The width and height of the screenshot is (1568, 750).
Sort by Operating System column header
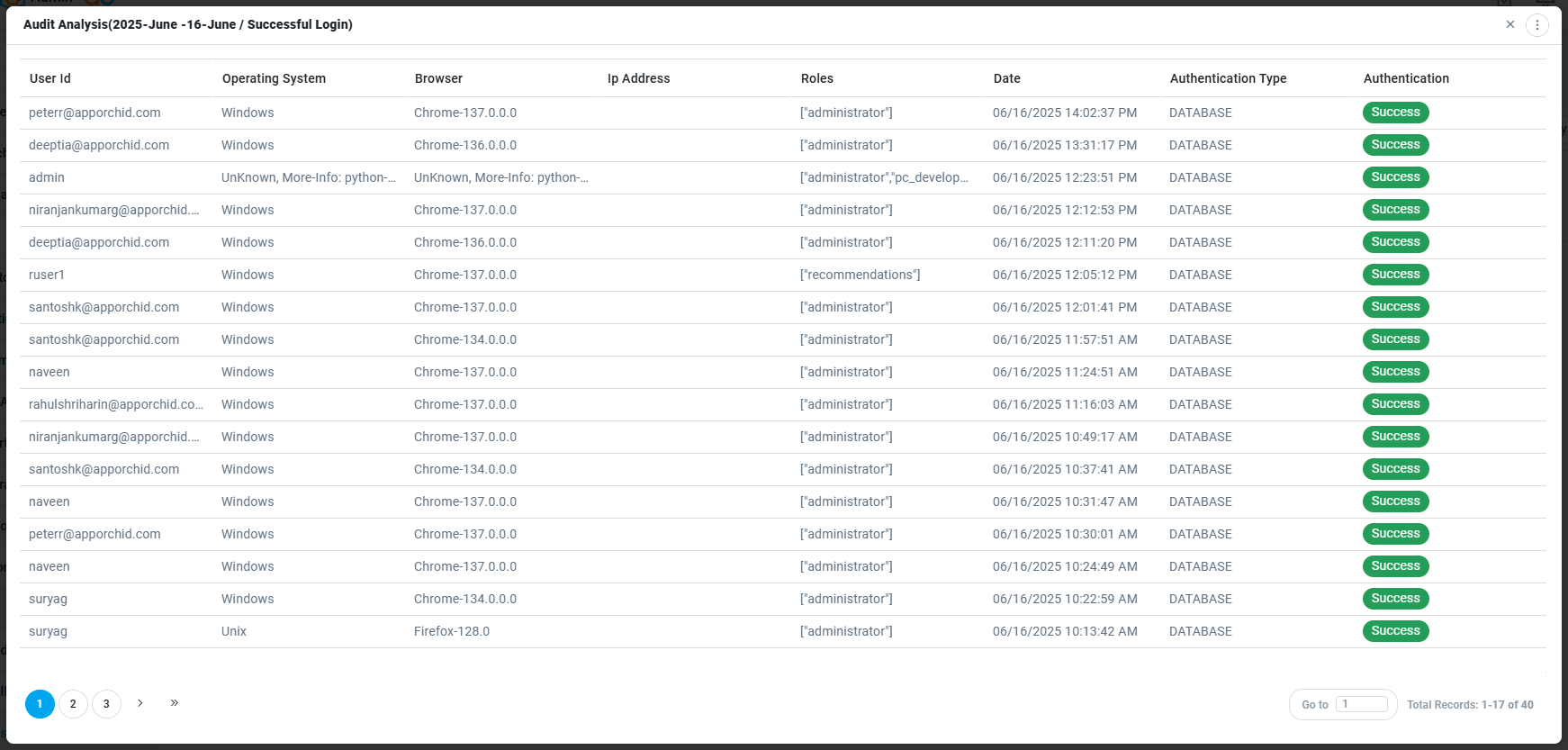274,78
